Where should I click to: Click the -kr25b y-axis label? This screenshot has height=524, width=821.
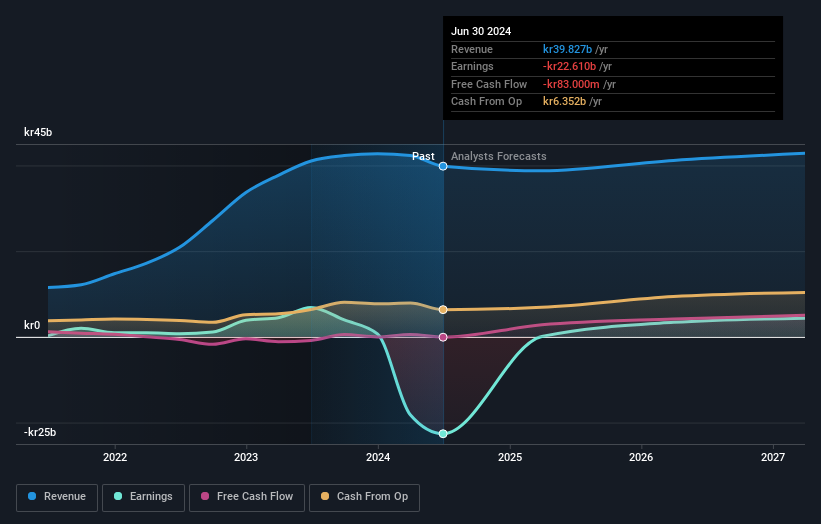point(40,432)
